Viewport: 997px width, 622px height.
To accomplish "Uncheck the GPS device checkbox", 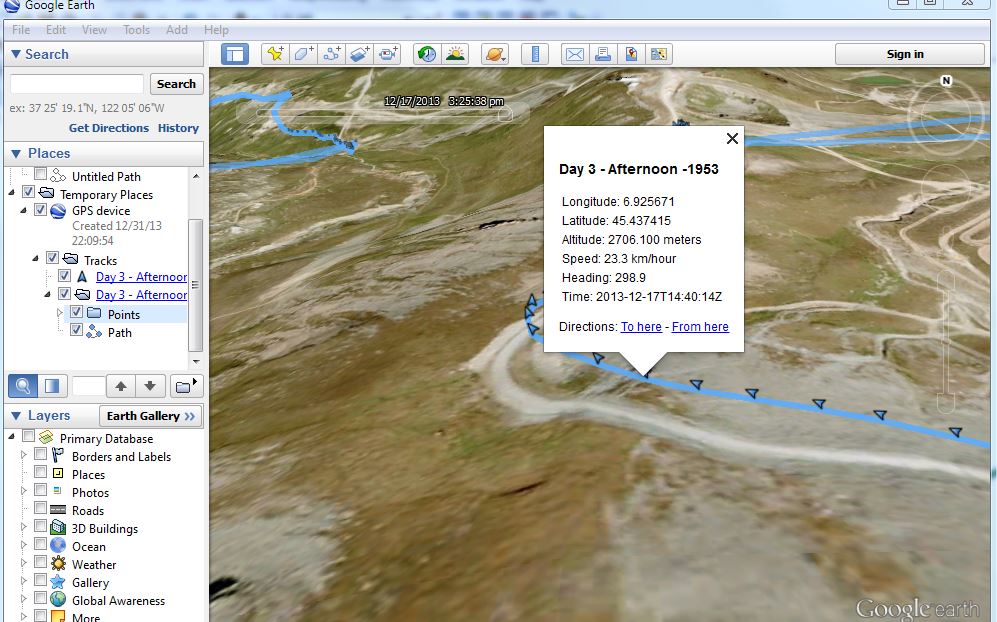I will (40, 209).
